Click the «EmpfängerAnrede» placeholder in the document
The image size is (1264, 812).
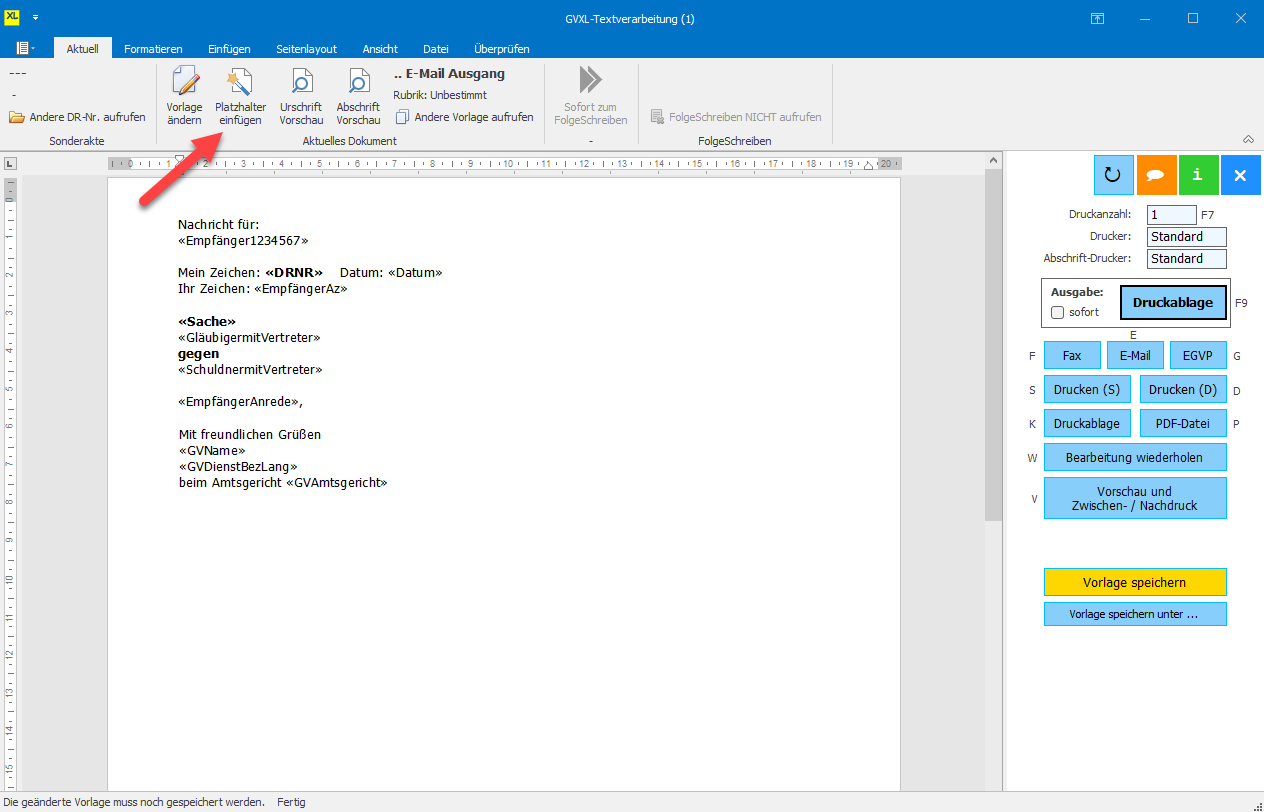point(238,402)
